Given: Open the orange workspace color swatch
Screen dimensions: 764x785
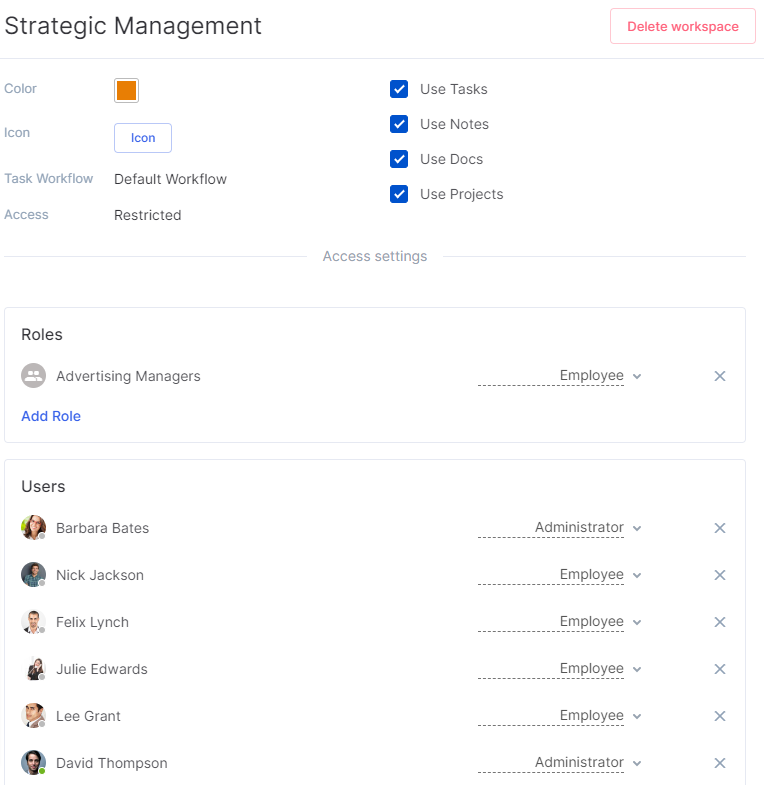Looking at the screenshot, I should [x=126, y=91].
